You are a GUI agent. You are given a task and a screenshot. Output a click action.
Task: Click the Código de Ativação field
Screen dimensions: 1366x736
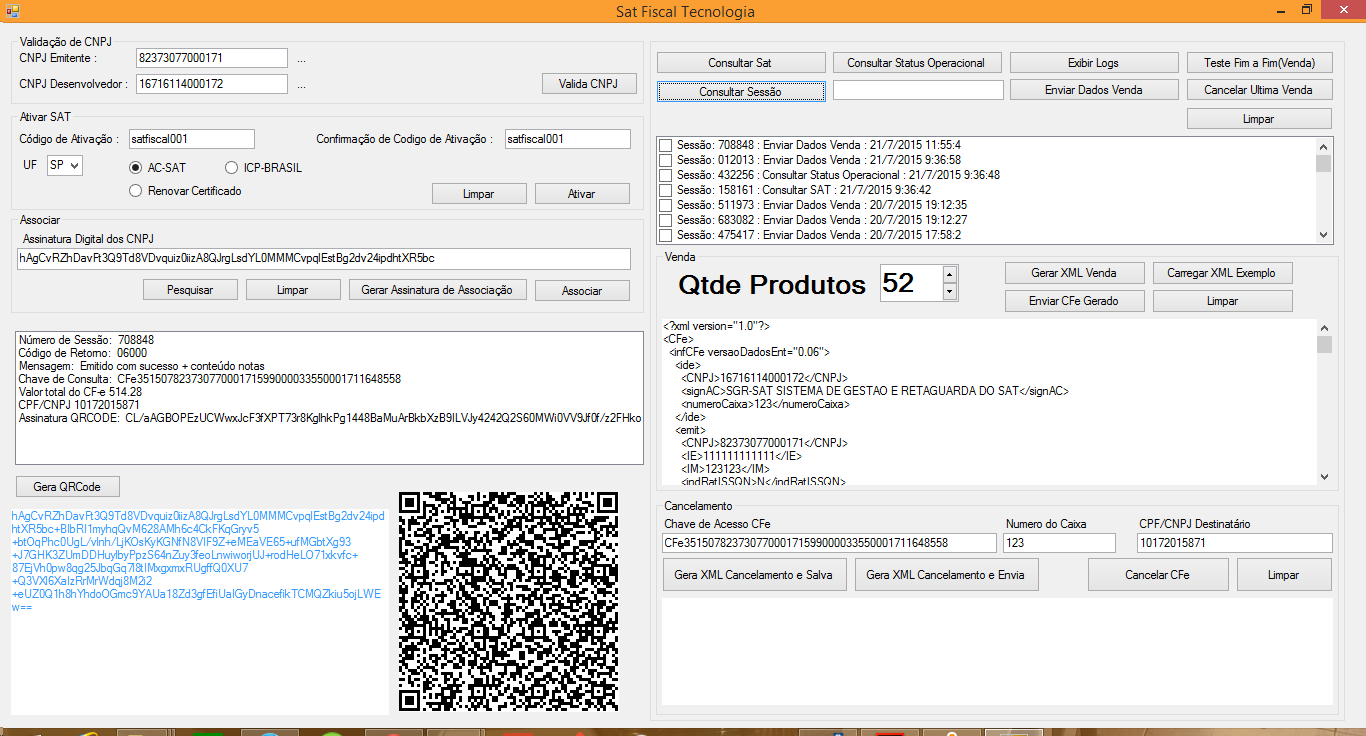pos(191,139)
